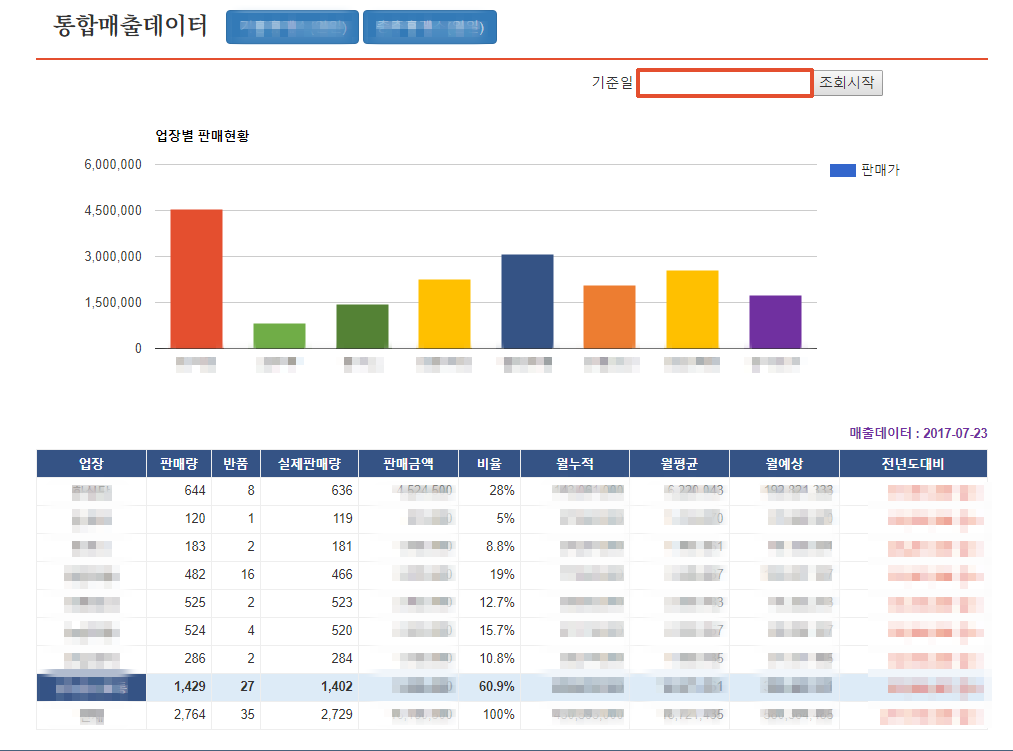This screenshot has height=751, width=1013.
Task: Click the 판매금액 column header
Action: pyautogui.click(x=408, y=464)
